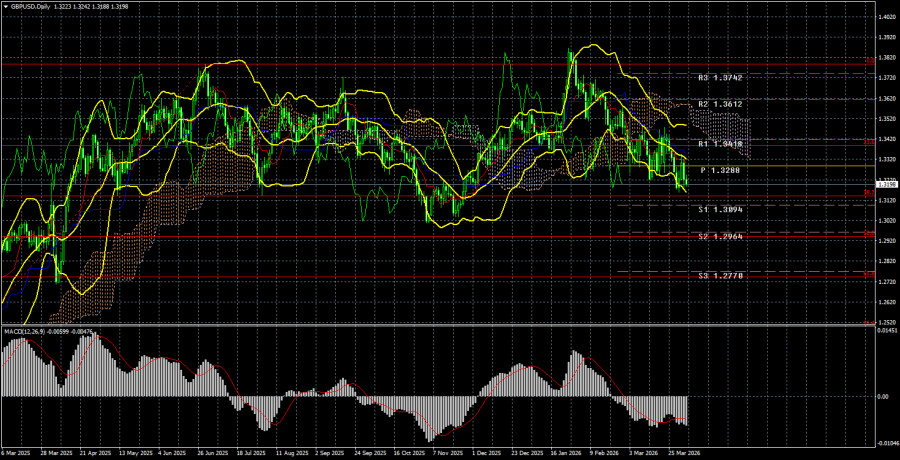This screenshot has width=900, height=460.
Task: Click the S1 1.3094 support label
Action: [x=722, y=210]
